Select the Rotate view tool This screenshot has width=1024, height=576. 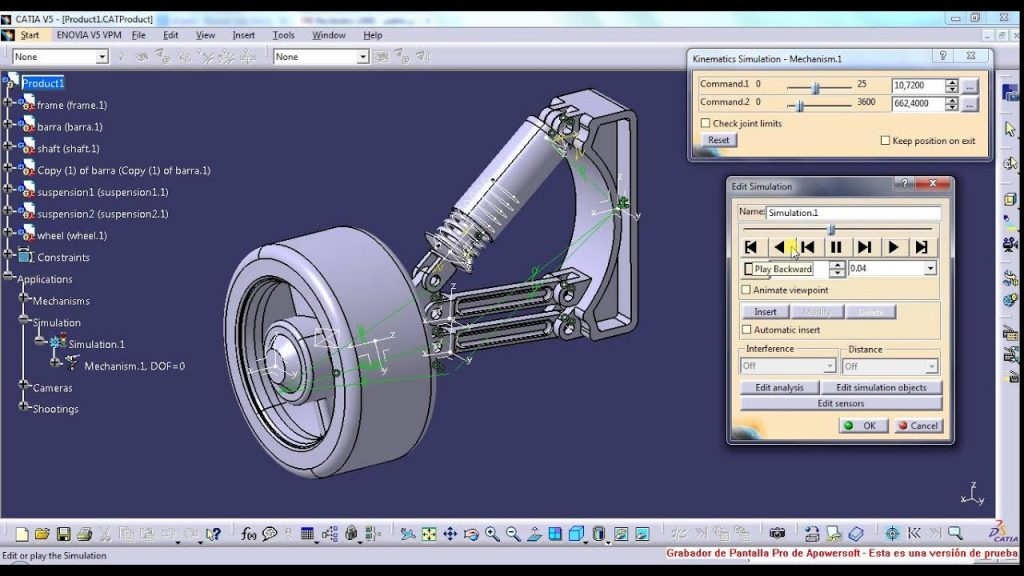pyautogui.click(x=471, y=534)
